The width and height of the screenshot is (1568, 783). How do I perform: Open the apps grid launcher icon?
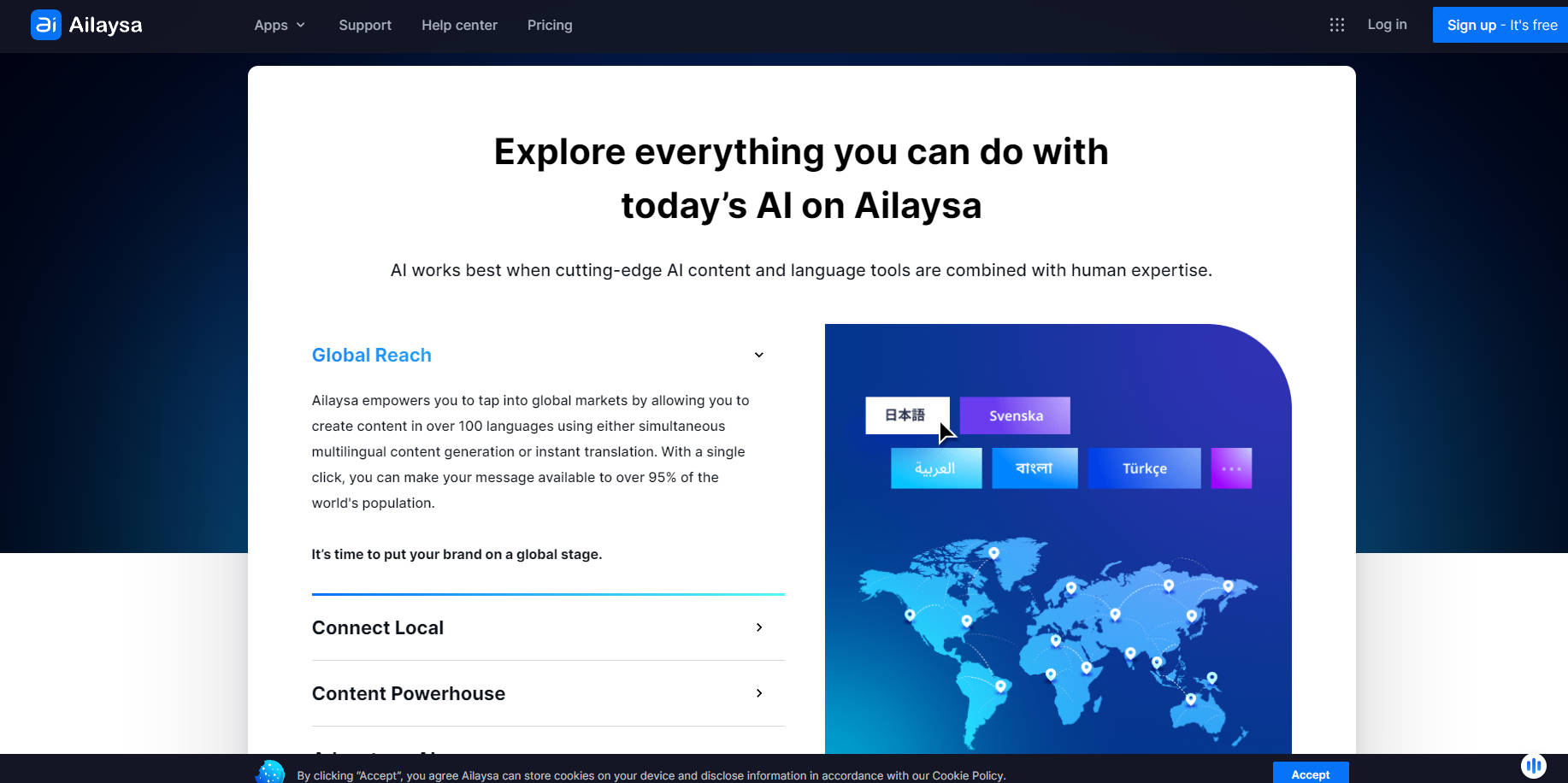coord(1337,25)
